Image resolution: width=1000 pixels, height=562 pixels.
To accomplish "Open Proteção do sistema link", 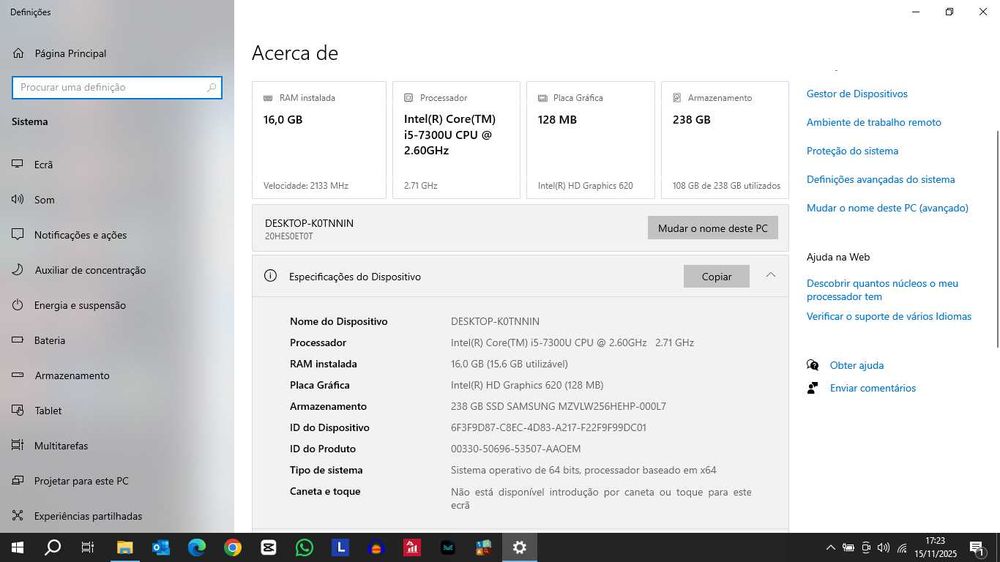I will pyautogui.click(x=852, y=151).
